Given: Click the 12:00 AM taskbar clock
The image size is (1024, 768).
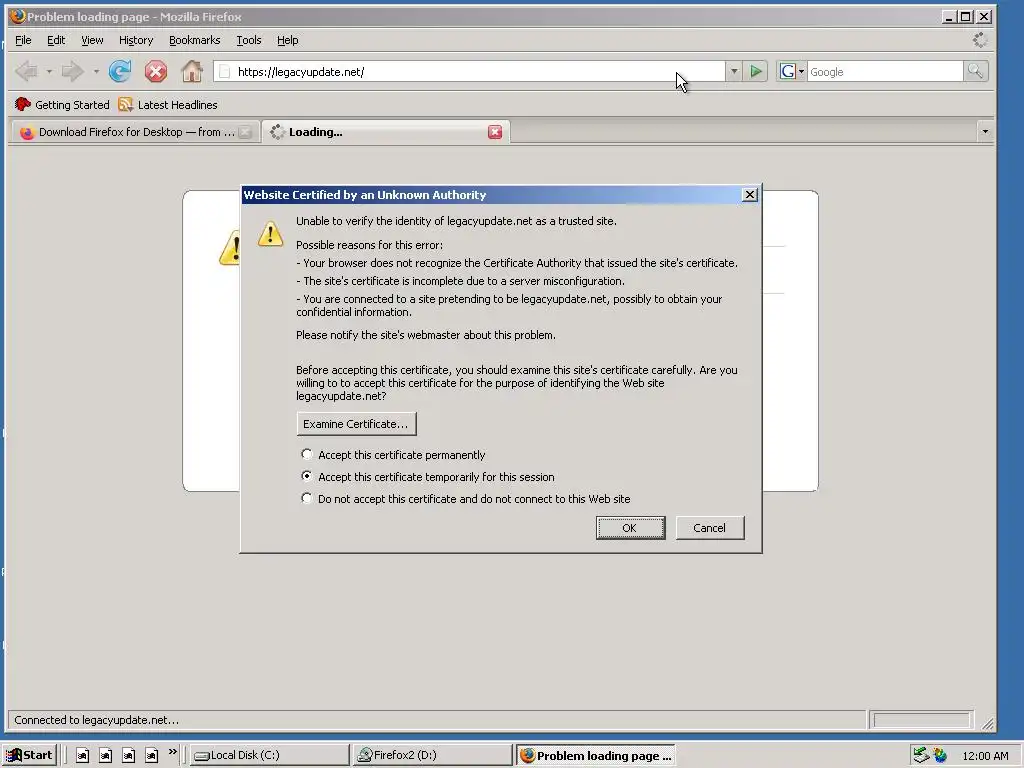Looking at the screenshot, I should tap(985, 756).
